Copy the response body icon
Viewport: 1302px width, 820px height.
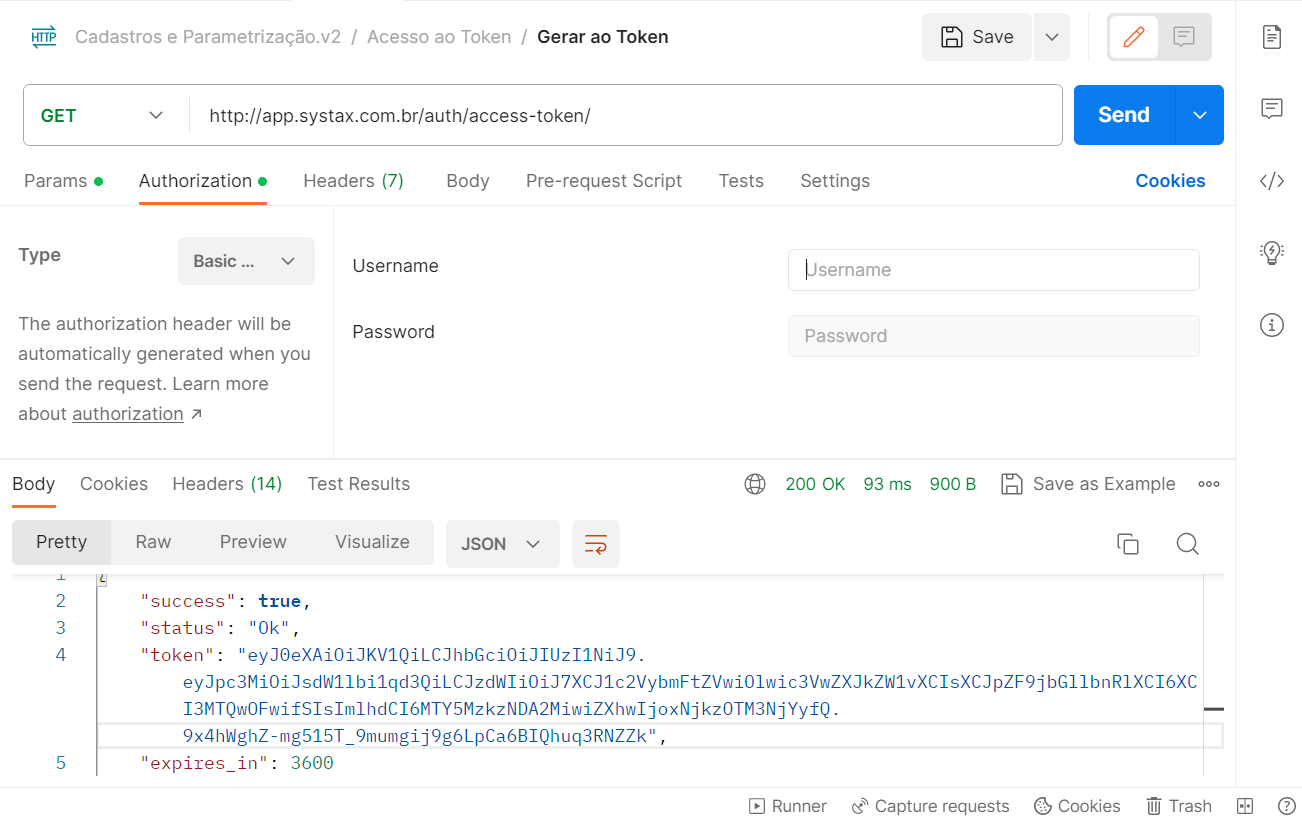1128,544
